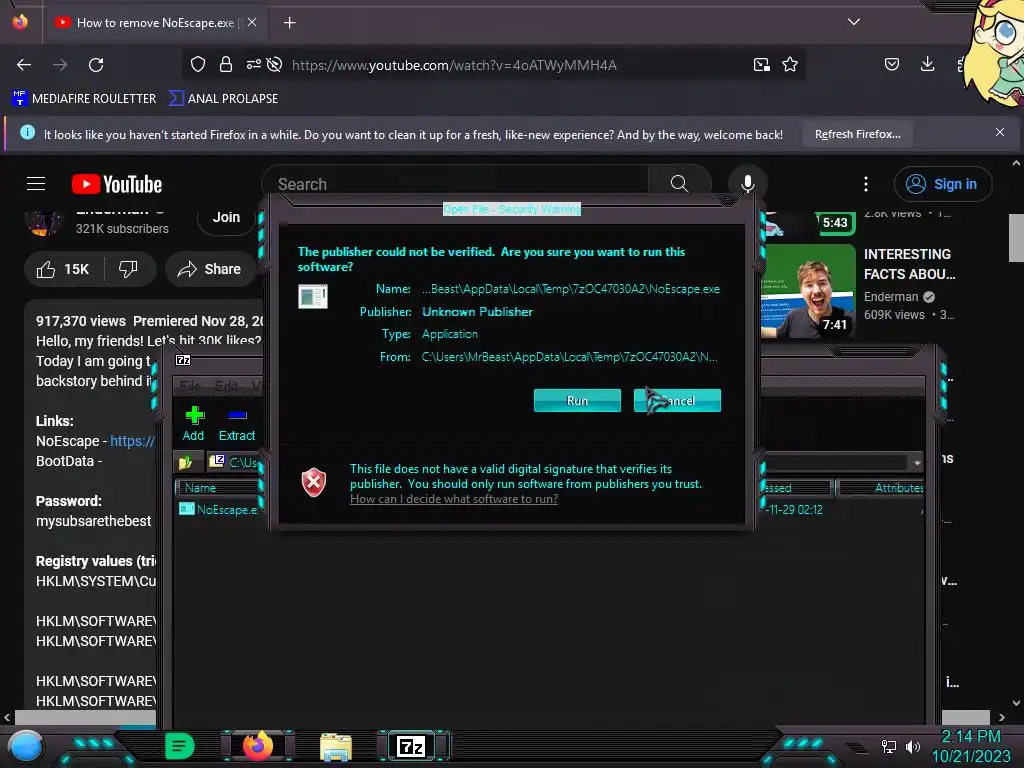This screenshot has width=1024, height=768.
Task: Like the video (15K)
Action: click(x=63, y=269)
